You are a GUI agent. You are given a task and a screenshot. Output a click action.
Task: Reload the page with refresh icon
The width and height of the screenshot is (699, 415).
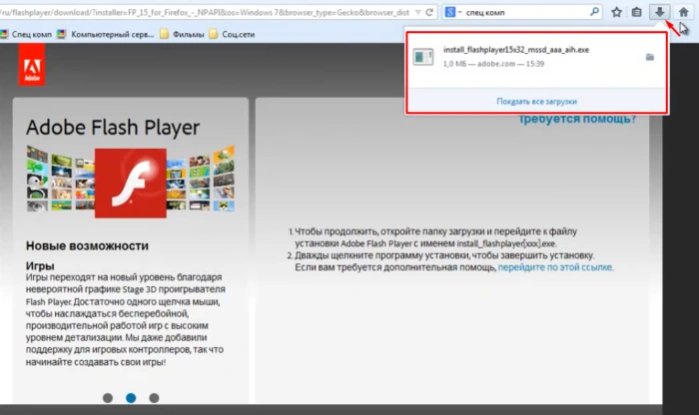429,12
